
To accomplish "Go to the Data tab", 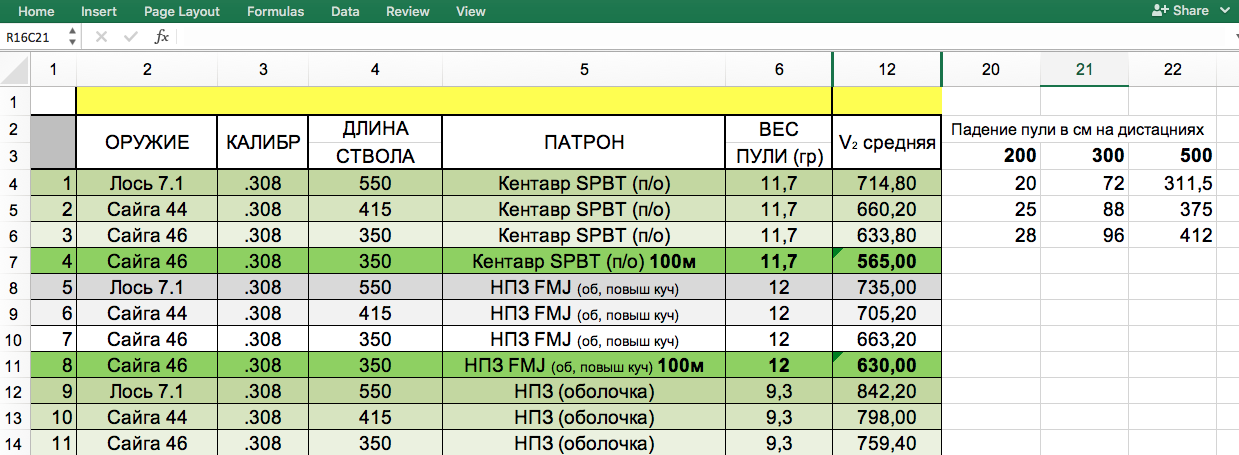I will pos(345,12).
